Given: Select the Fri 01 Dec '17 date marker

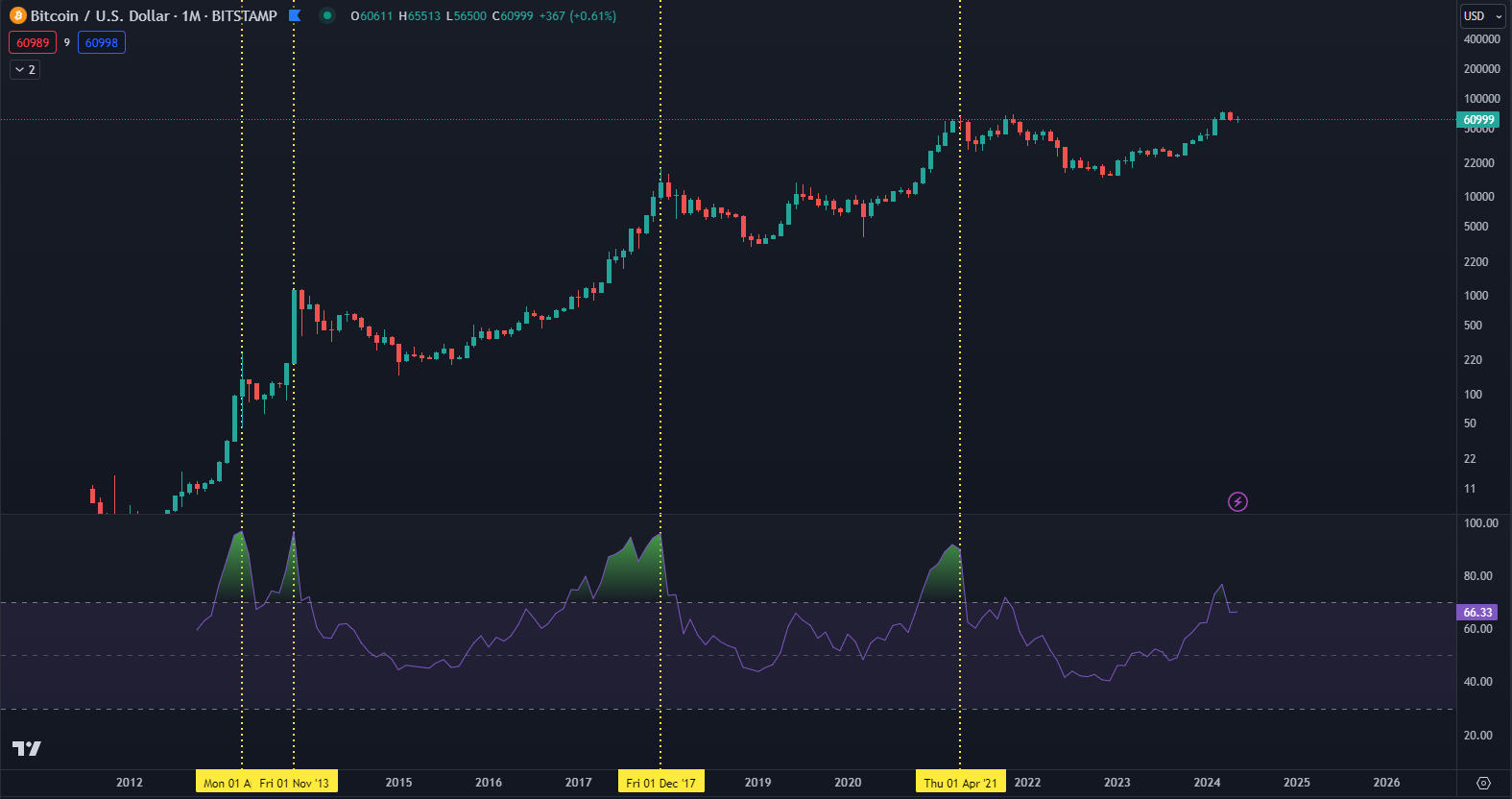Looking at the screenshot, I should (660, 783).
